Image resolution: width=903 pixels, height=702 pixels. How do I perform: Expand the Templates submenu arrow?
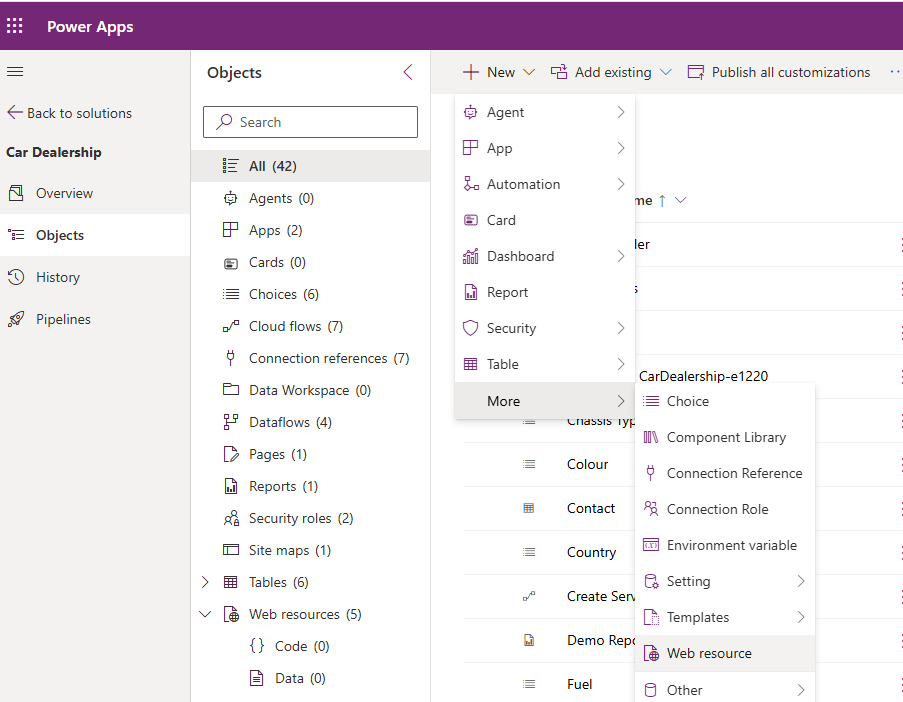[801, 617]
